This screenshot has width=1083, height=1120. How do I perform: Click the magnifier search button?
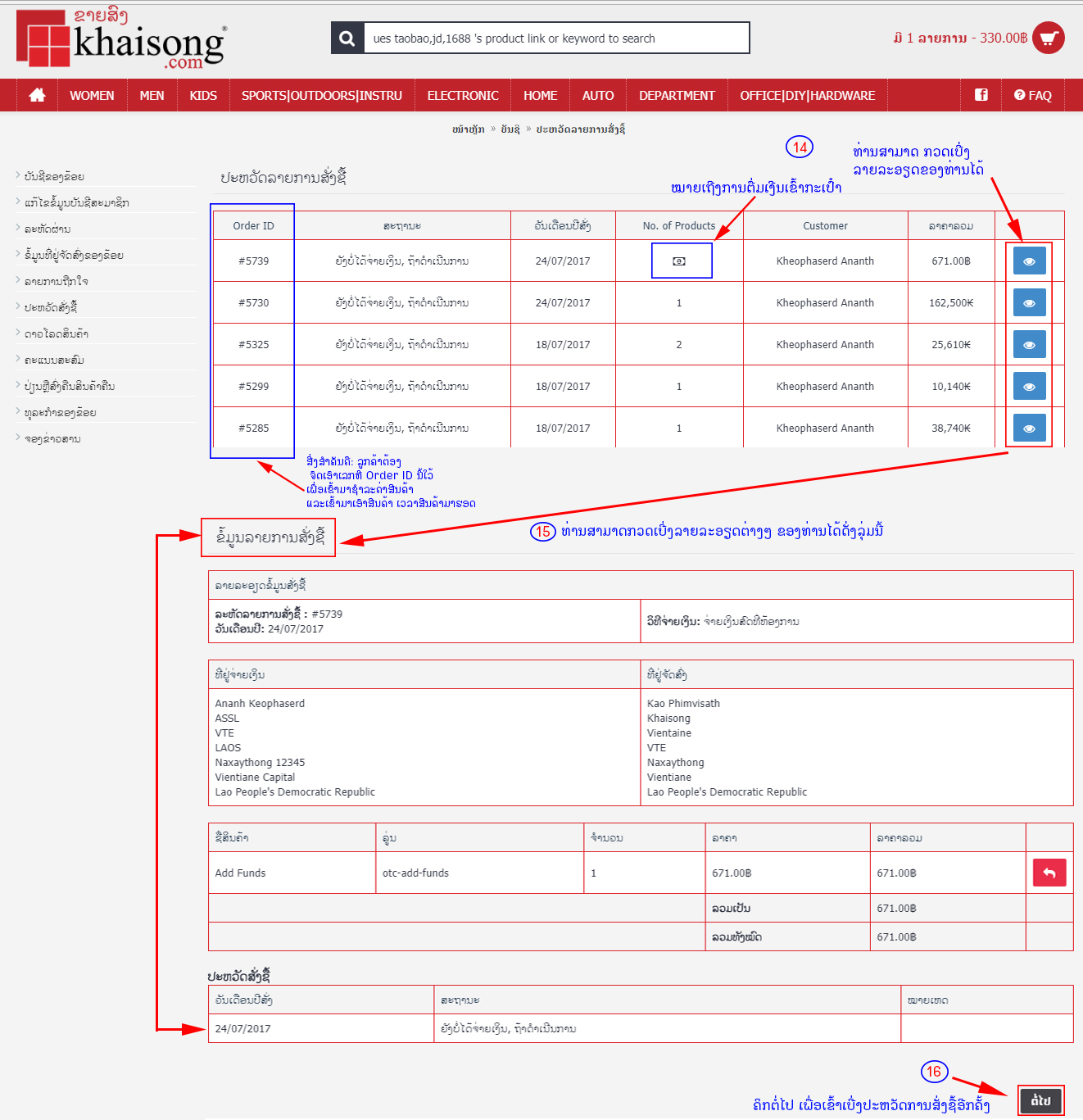pos(347,38)
